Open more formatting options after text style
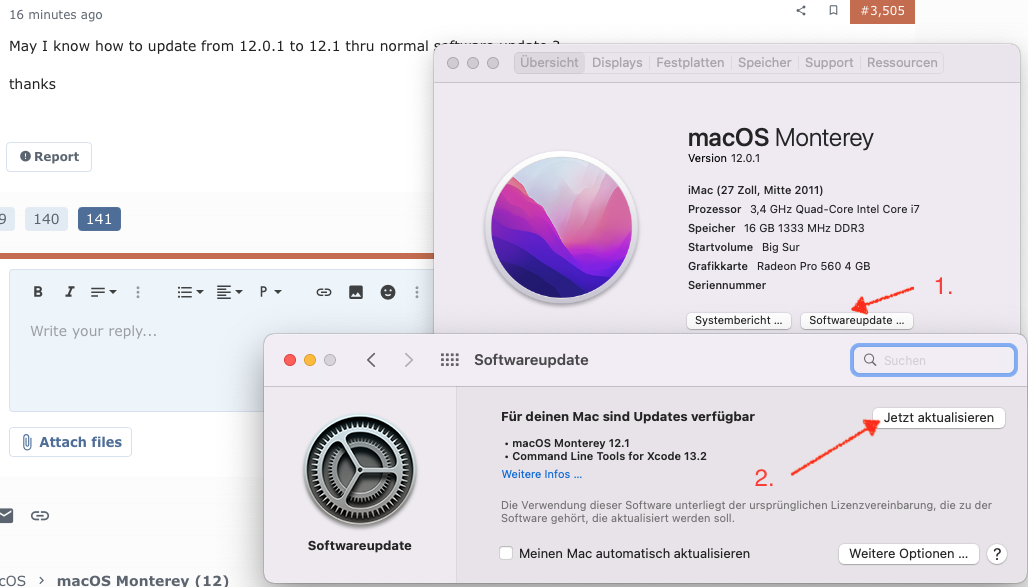The image size is (1028, 587). click(x=138, y=292)
